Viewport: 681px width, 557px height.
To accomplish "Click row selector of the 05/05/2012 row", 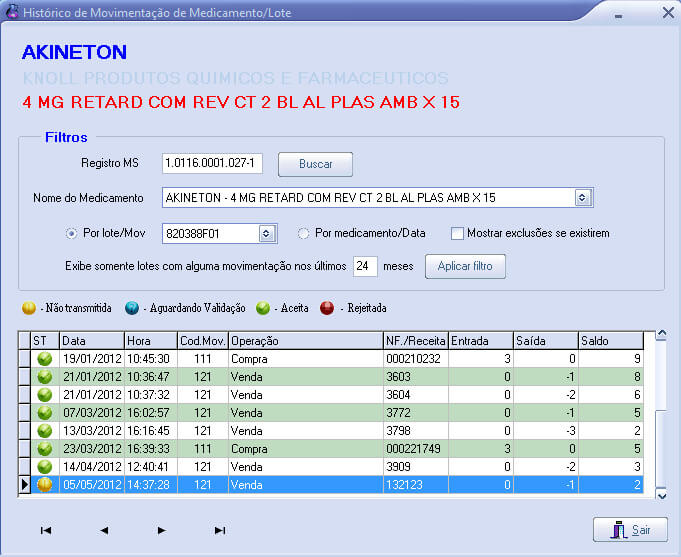I will point(24,485).
